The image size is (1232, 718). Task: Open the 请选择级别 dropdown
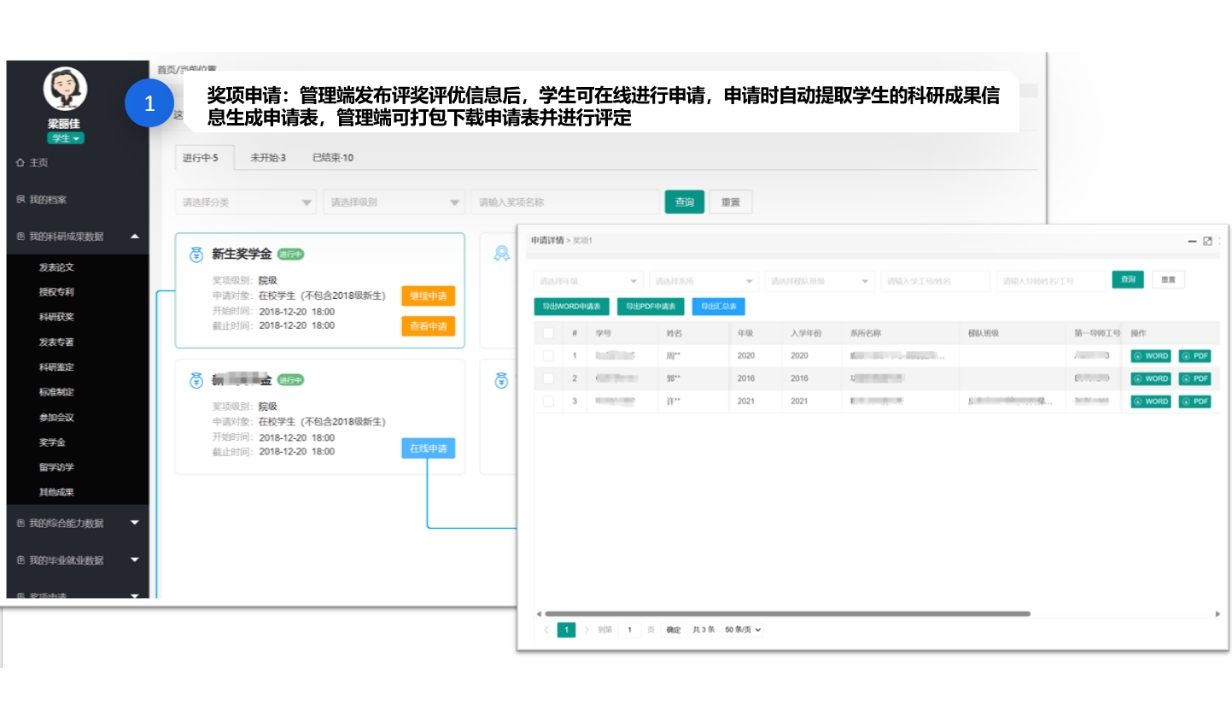(394, 202)
